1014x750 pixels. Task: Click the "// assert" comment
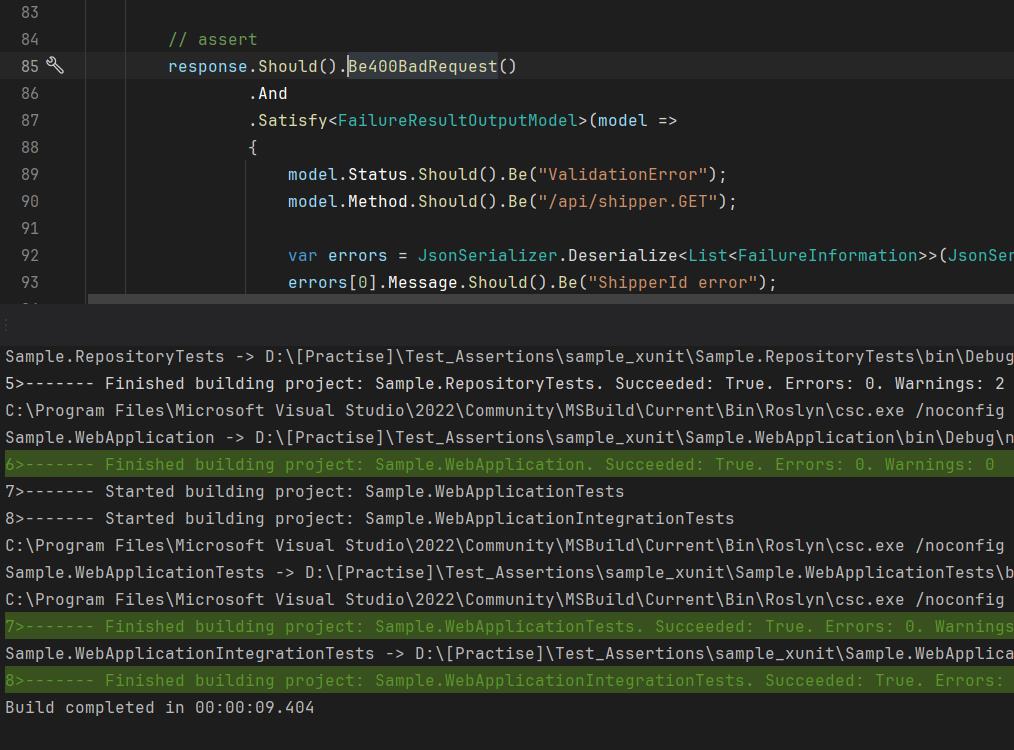[x=212, y=39]
